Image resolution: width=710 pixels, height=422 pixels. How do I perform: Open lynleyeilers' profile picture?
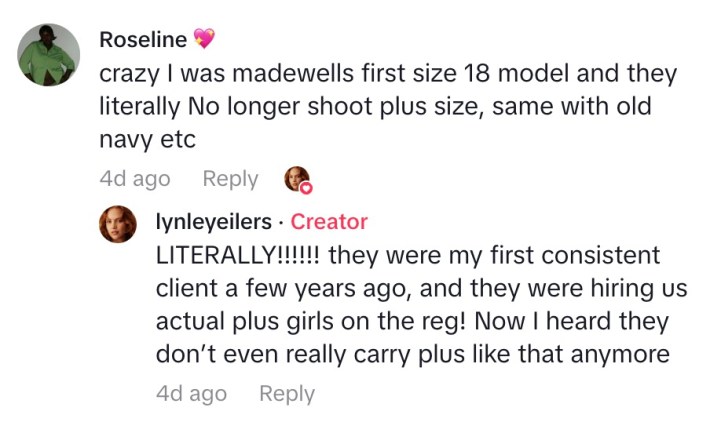(x=117, y=224)
